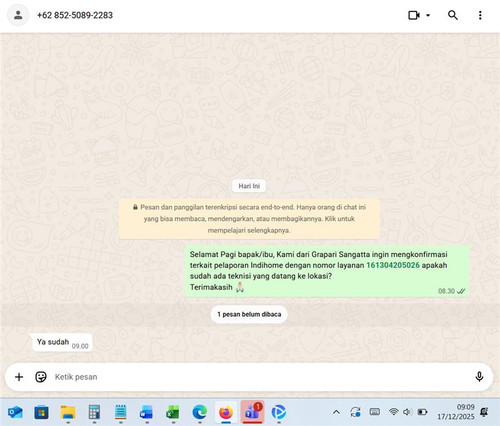This screenshot has width=500, height=426.
Task: Open Teams with notification badge
Action: tap(252, 412)
